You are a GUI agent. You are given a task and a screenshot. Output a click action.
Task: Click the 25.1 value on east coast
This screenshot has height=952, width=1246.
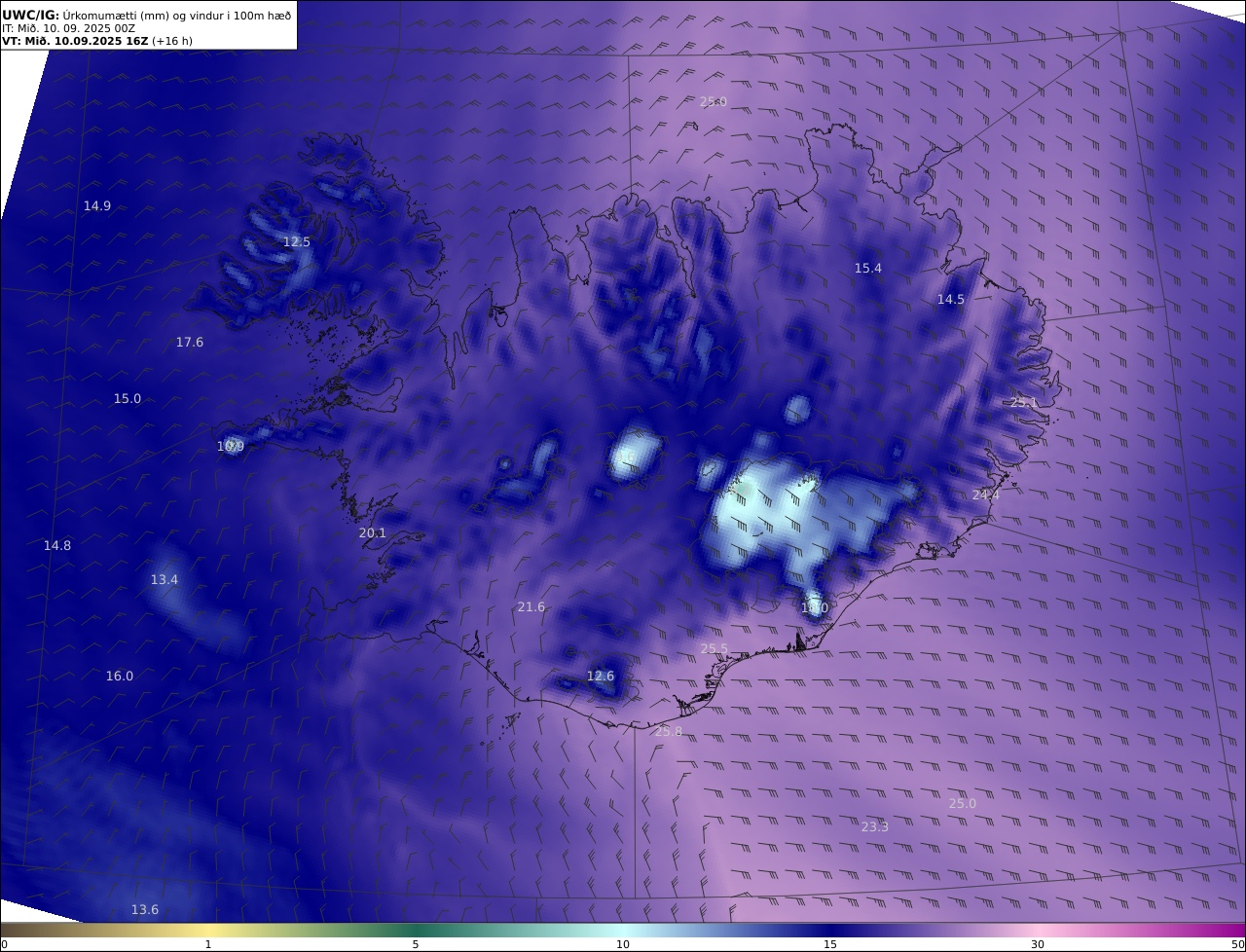1023,403
